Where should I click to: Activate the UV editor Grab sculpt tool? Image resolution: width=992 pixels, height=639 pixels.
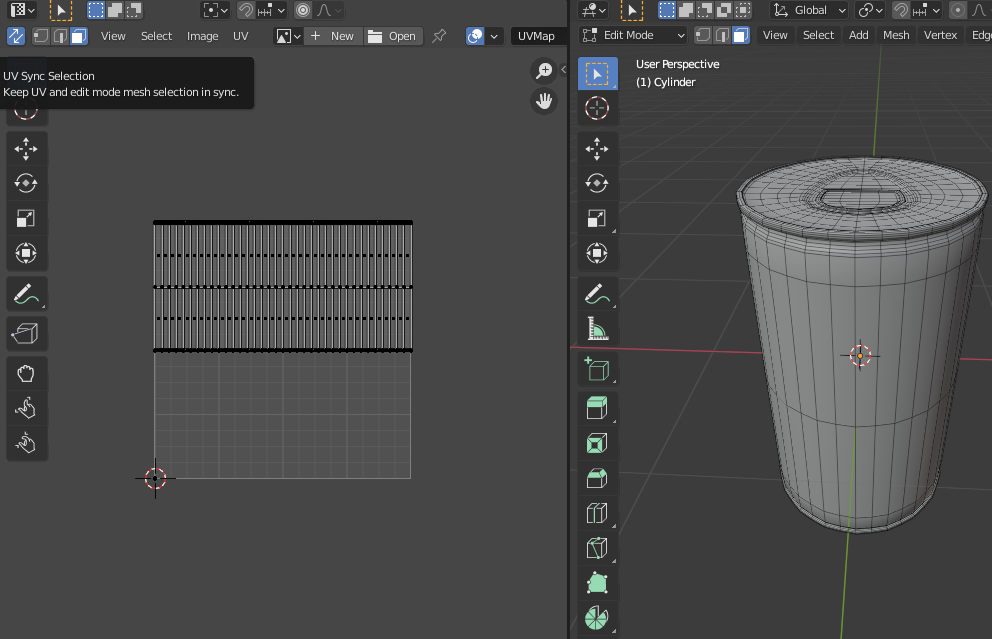click(26, 374)
